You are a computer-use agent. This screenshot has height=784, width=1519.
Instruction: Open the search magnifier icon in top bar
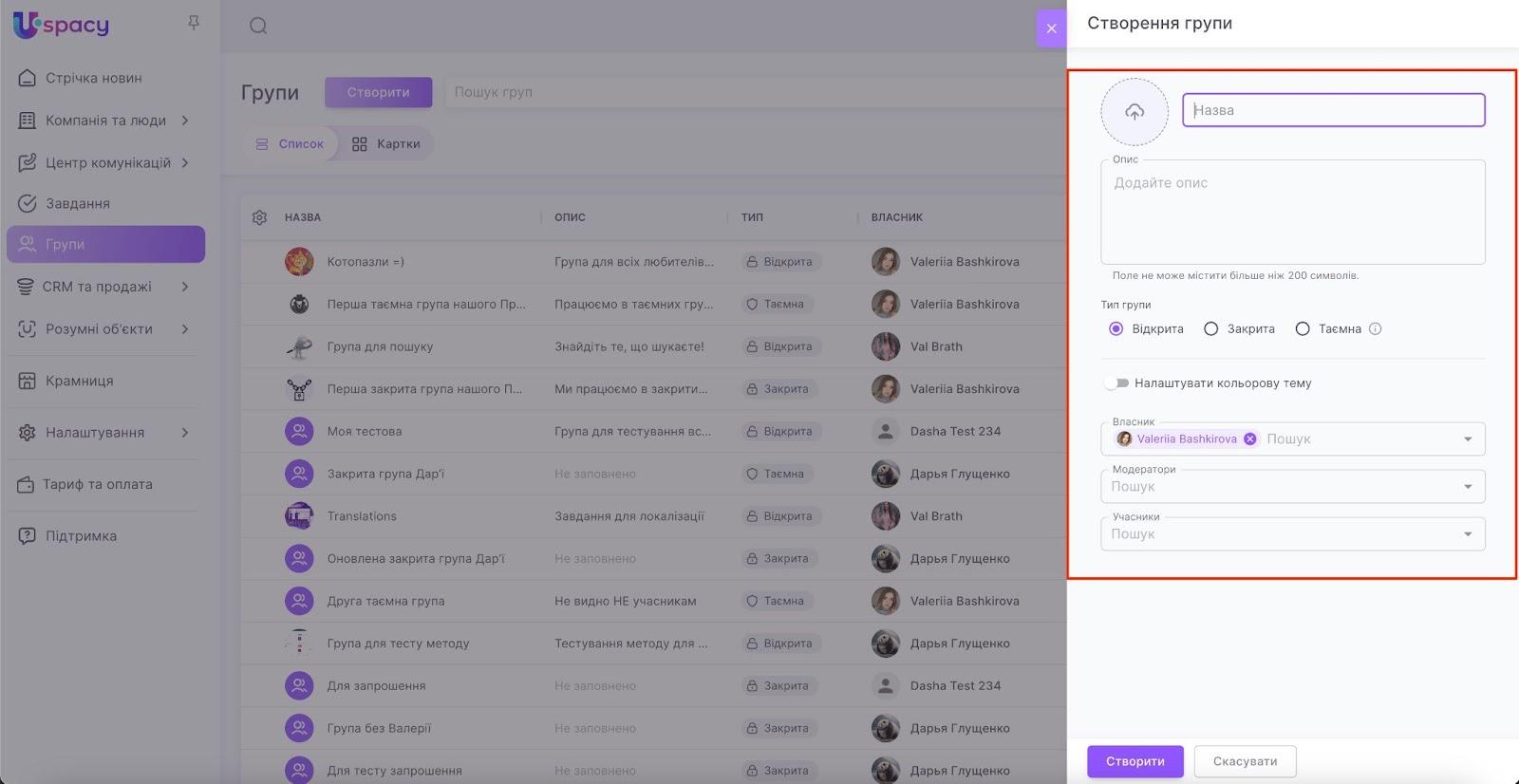258,26
